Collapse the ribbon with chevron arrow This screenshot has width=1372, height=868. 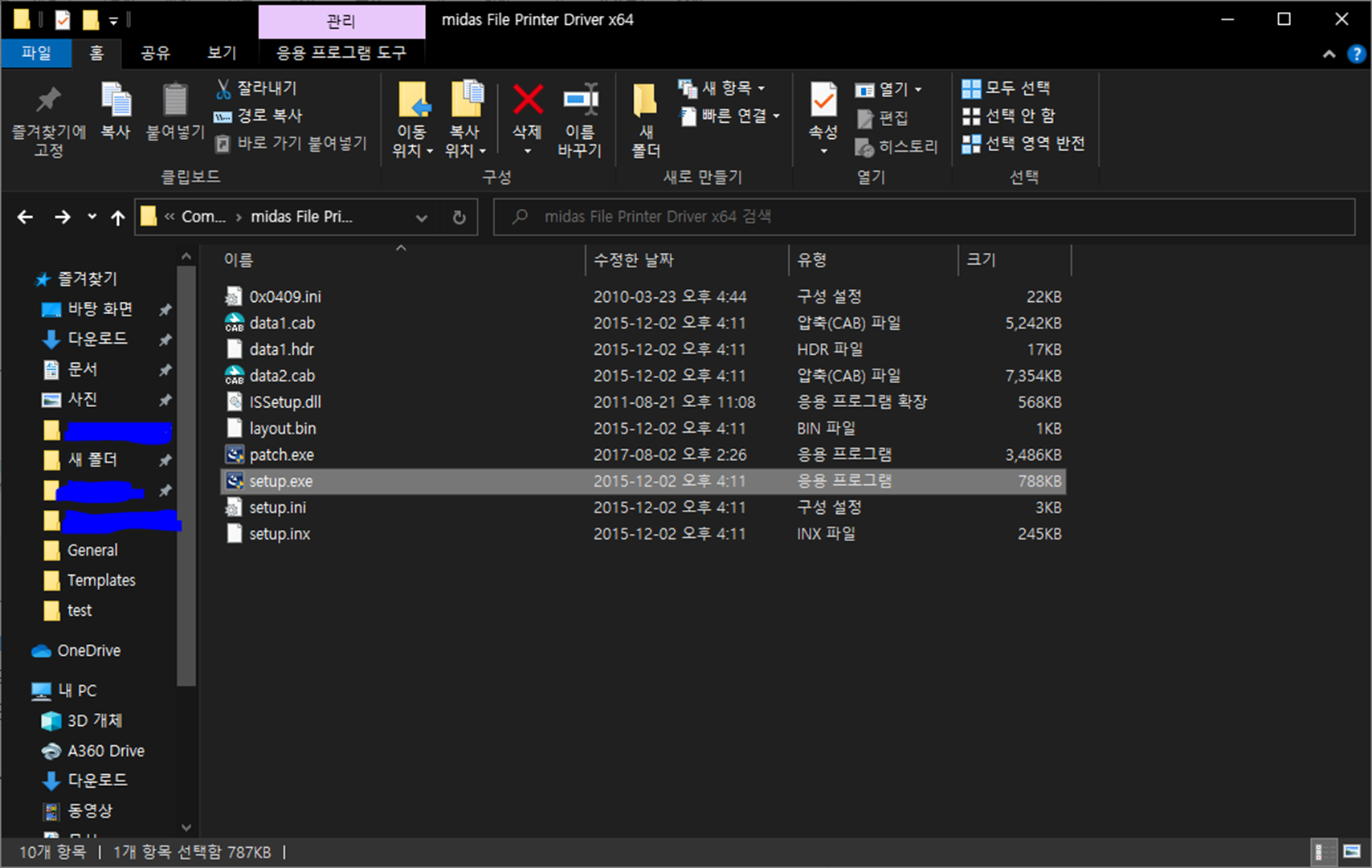(x=1329, y=54)
